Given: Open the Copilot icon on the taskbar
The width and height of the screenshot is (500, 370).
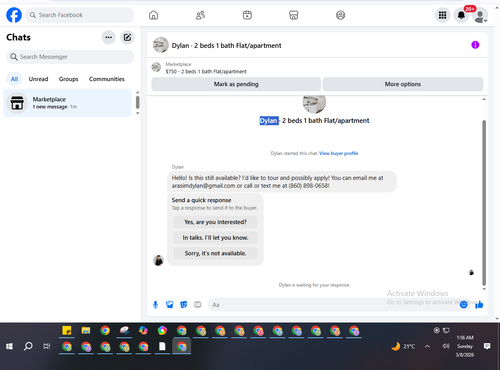Looking at the screenshot, I should pyautogui.click(x=143, y=330).
